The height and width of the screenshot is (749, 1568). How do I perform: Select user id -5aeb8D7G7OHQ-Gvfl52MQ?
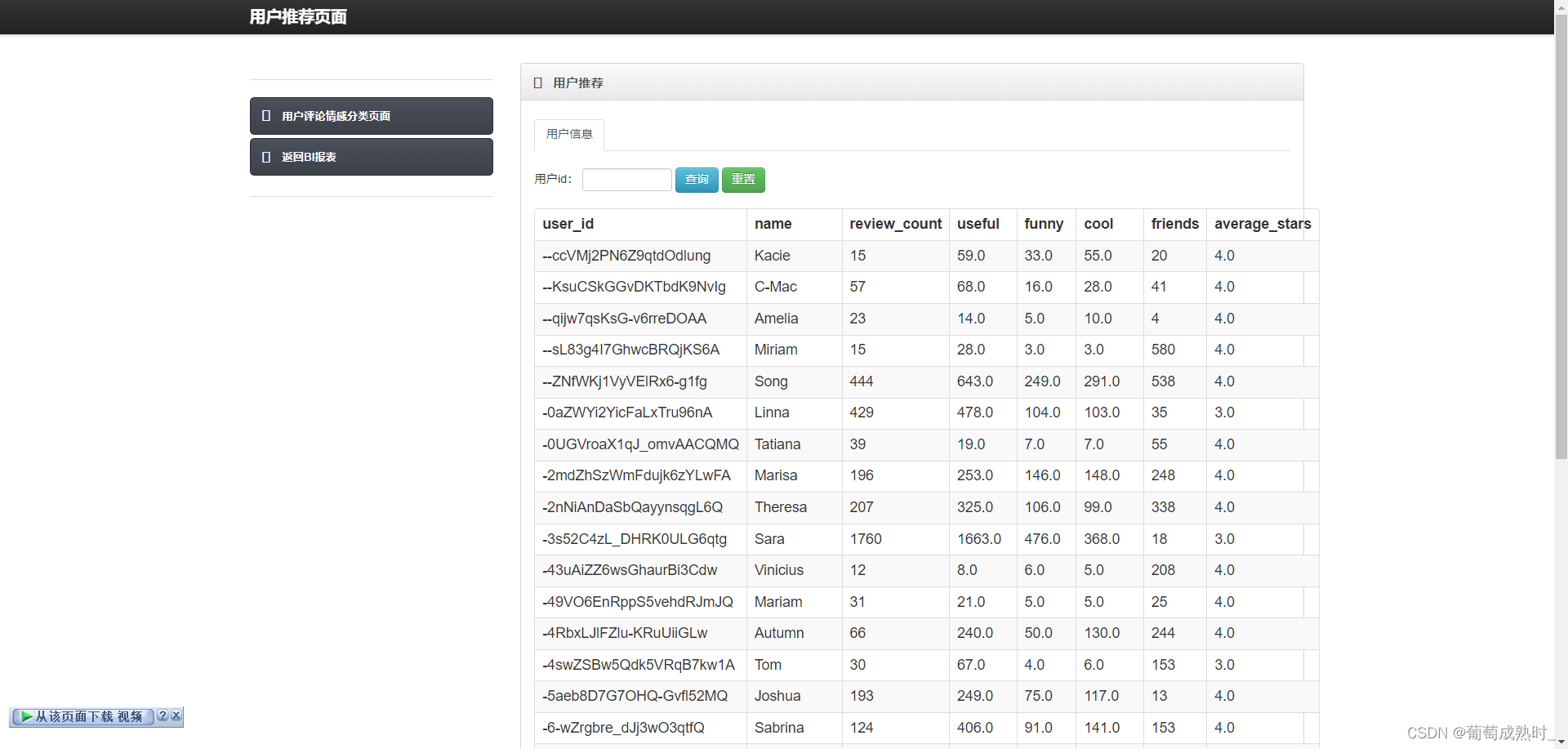coord(635,696)
